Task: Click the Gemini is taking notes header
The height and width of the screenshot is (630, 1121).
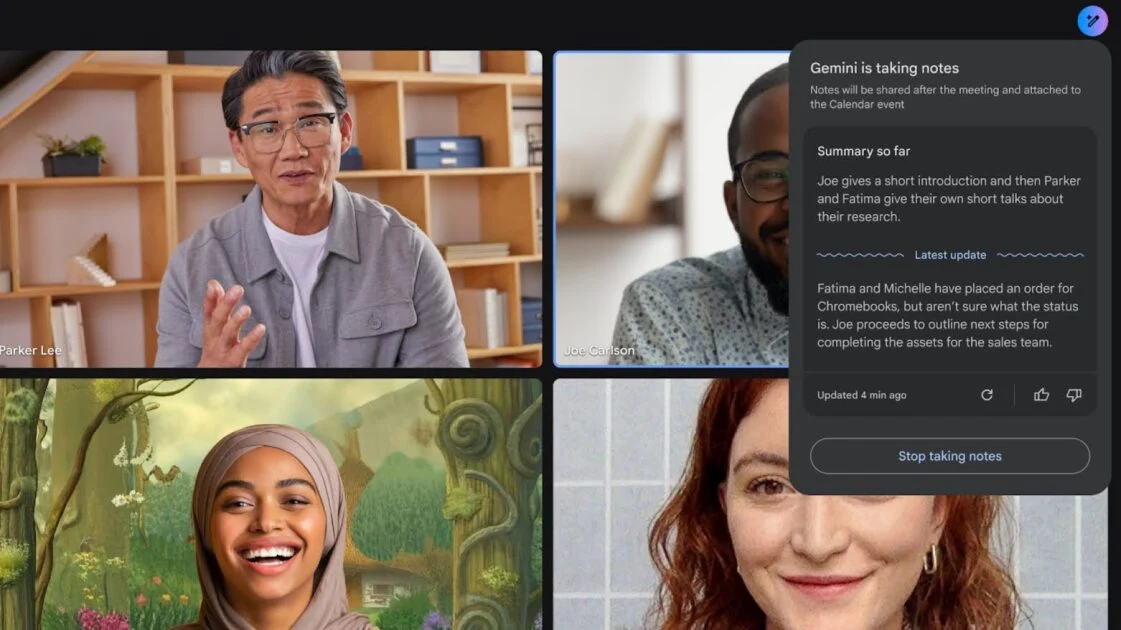Action: (x=884, y=67)
